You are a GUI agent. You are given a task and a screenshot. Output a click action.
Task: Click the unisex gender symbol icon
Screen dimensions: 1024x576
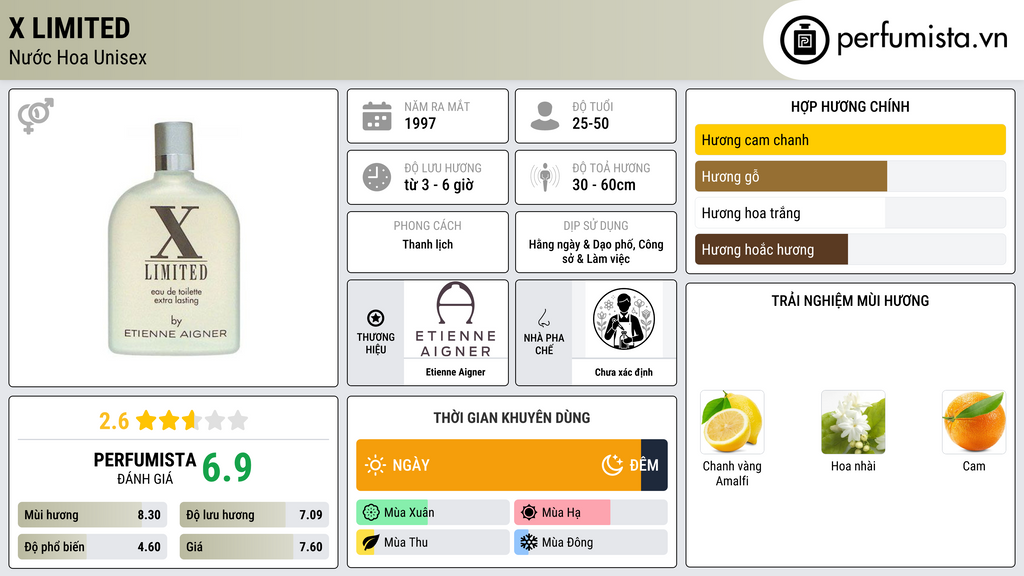pyautogui.click(x=36, y=116)
